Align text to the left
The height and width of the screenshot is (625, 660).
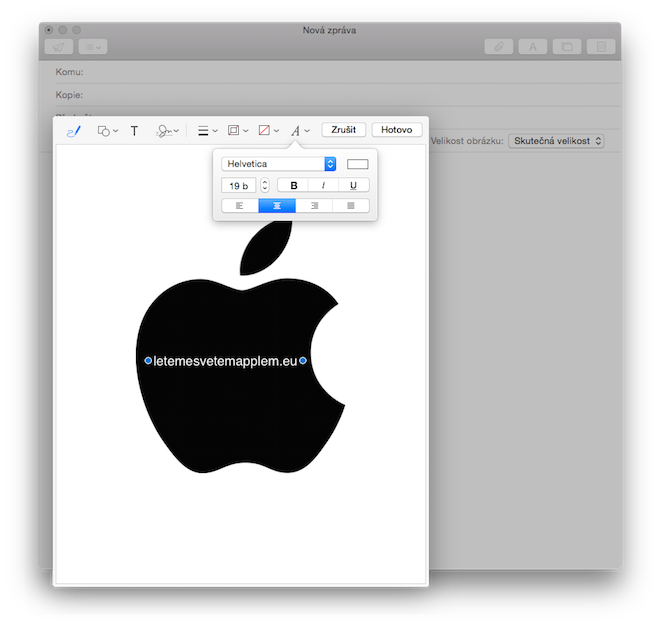[x=240, y=206]
